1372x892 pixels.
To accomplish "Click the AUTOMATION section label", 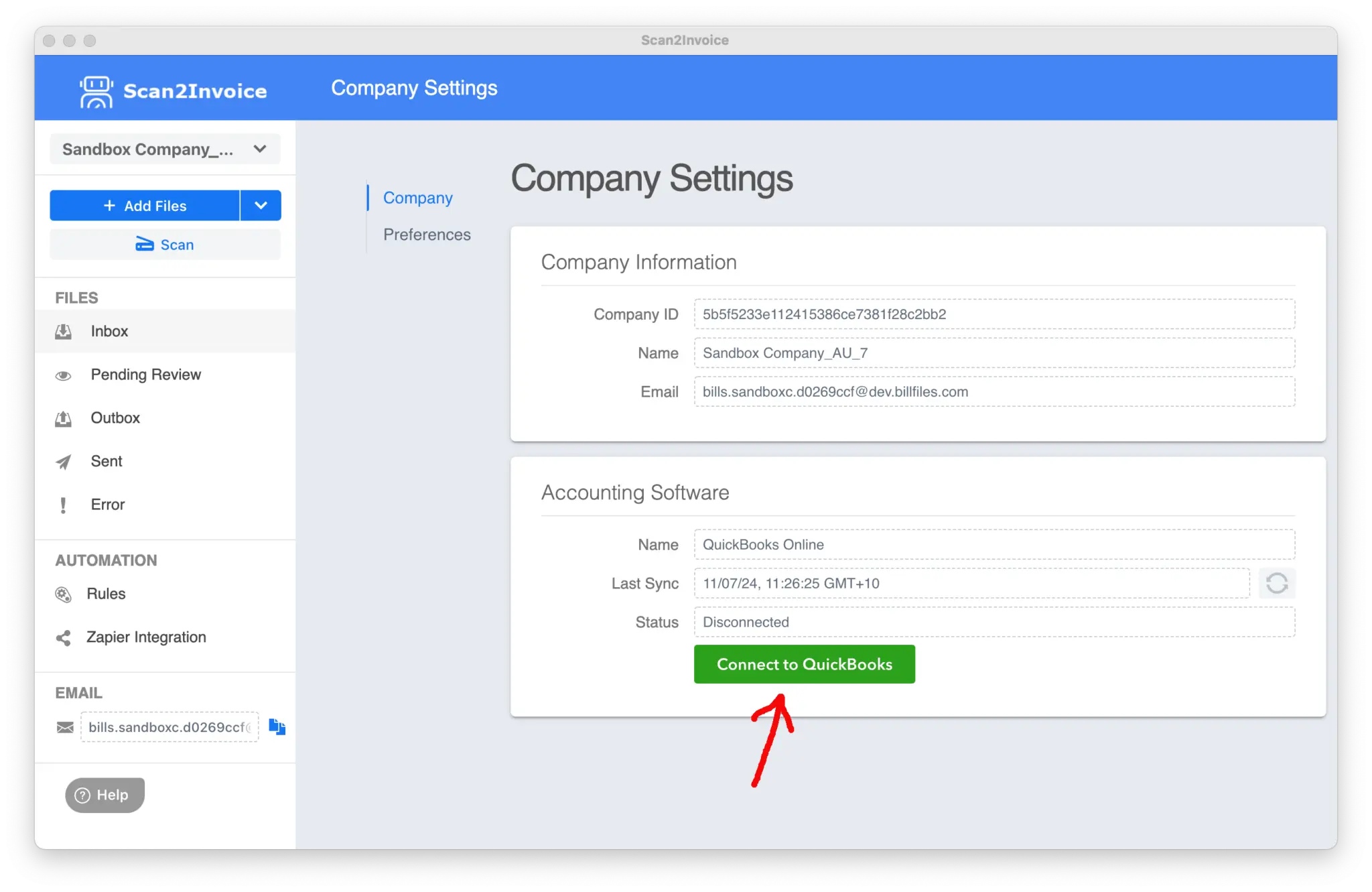I will 106,560.
